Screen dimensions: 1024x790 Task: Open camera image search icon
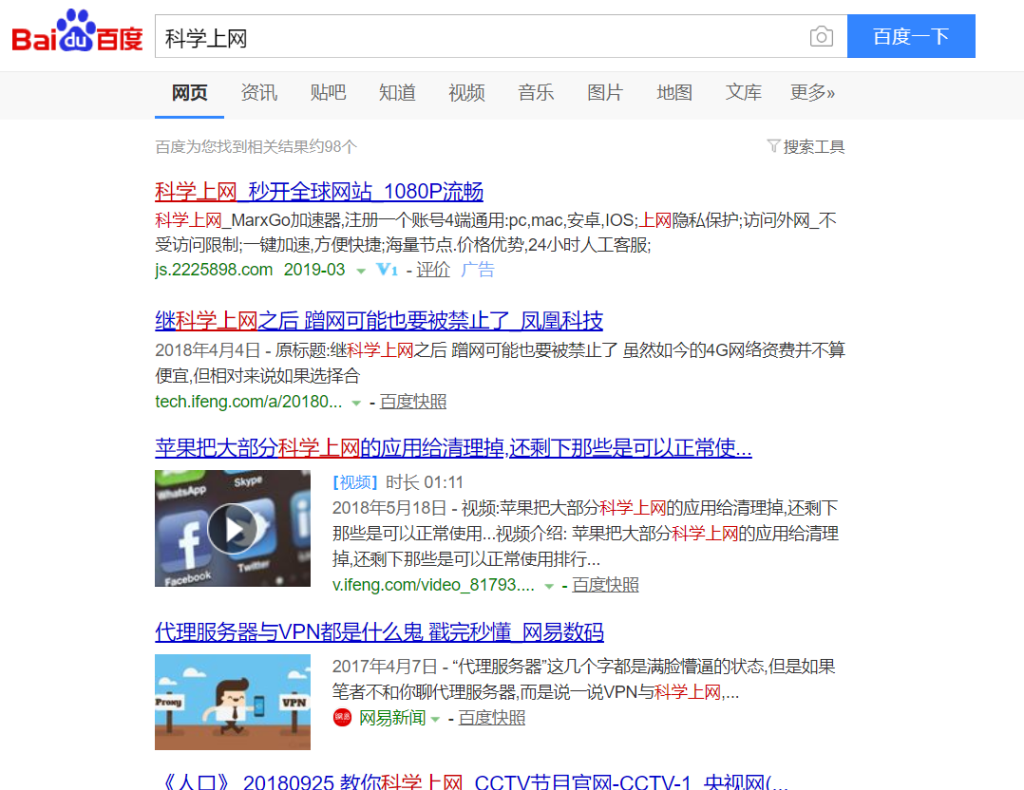[821, 37]
